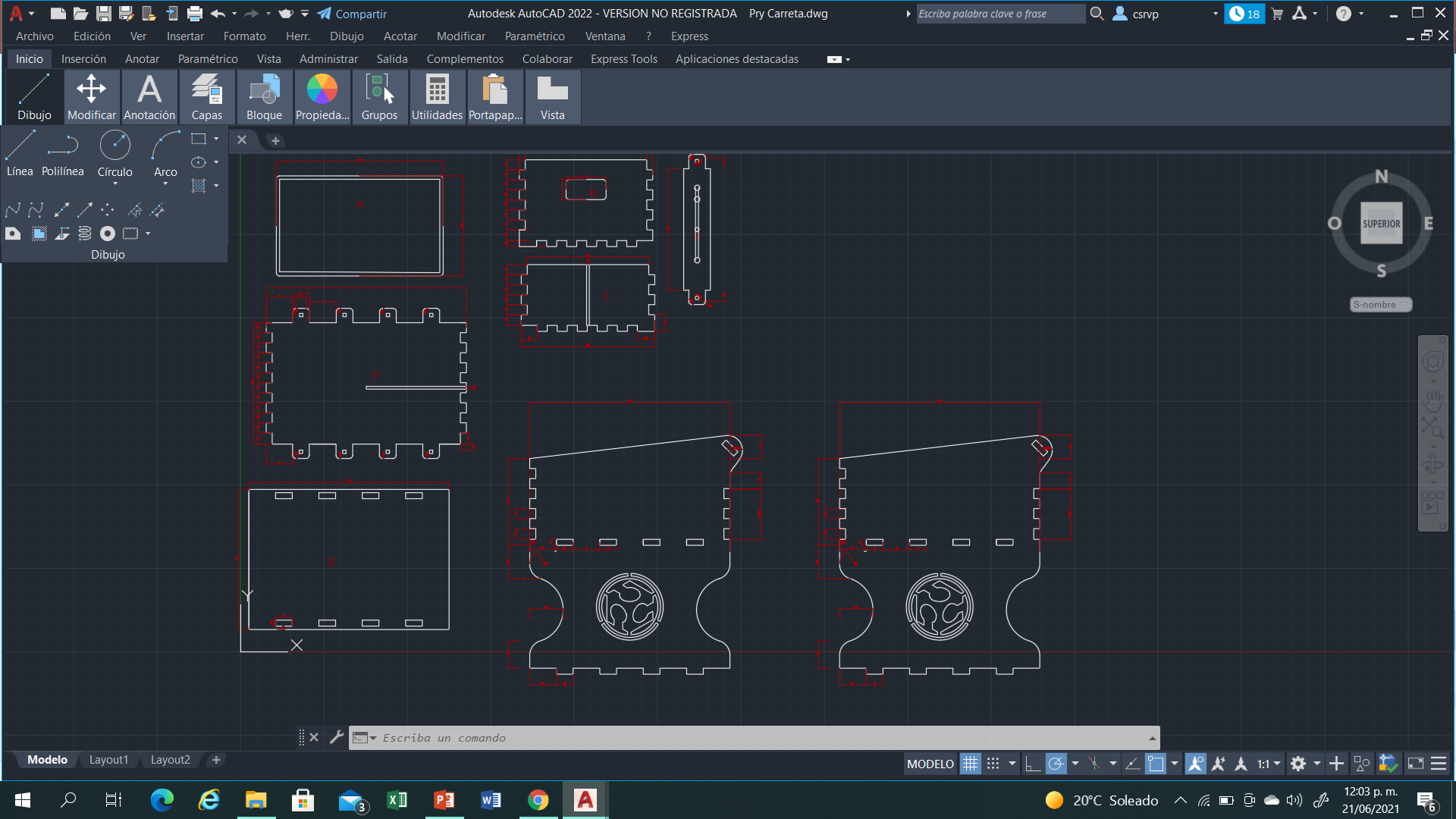The image size is (1456, 819).
Task: Expand rectangle tool dropdown arrow
Action: pos(216,139)
